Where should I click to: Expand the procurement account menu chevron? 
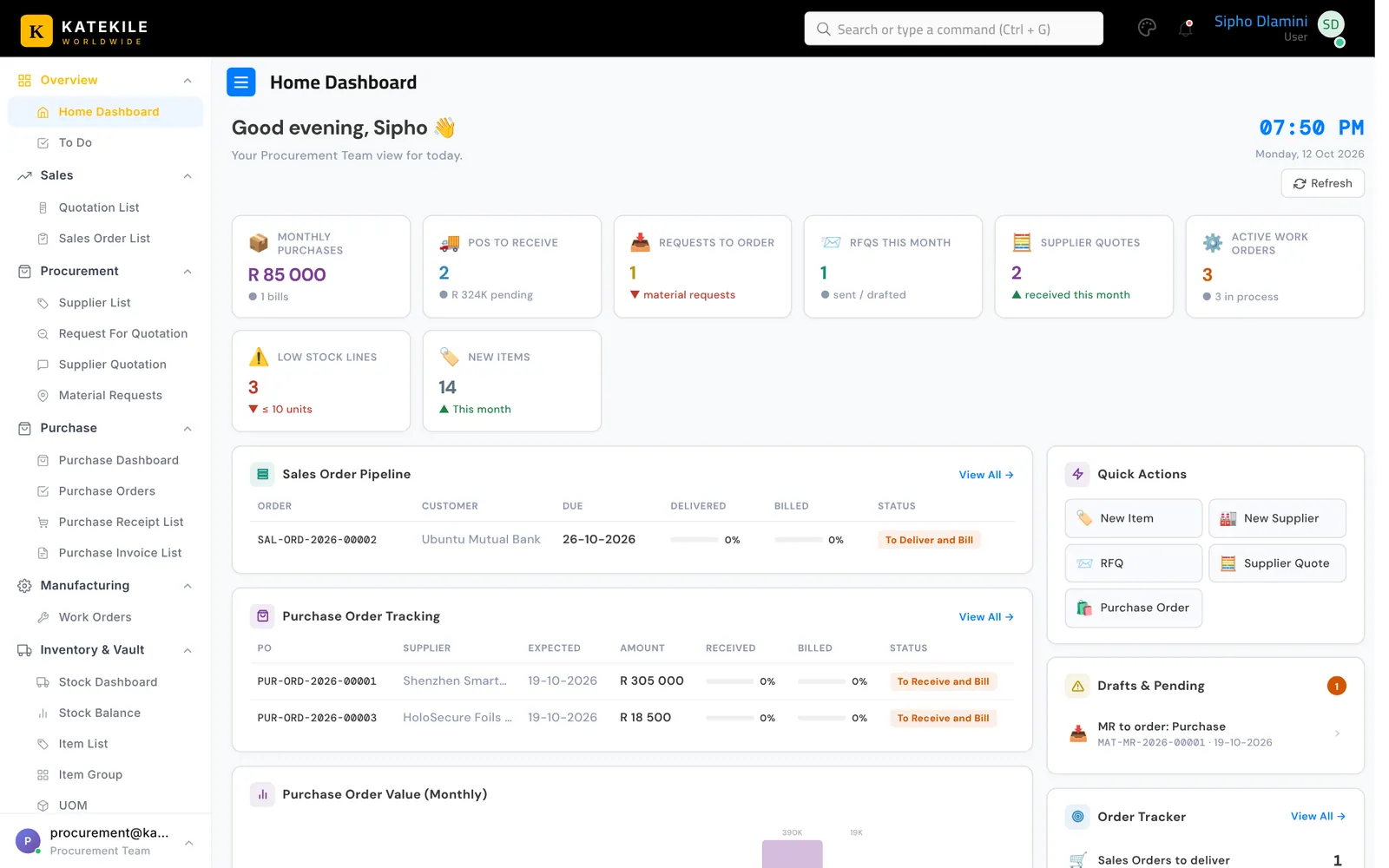(x=188, y=843)
